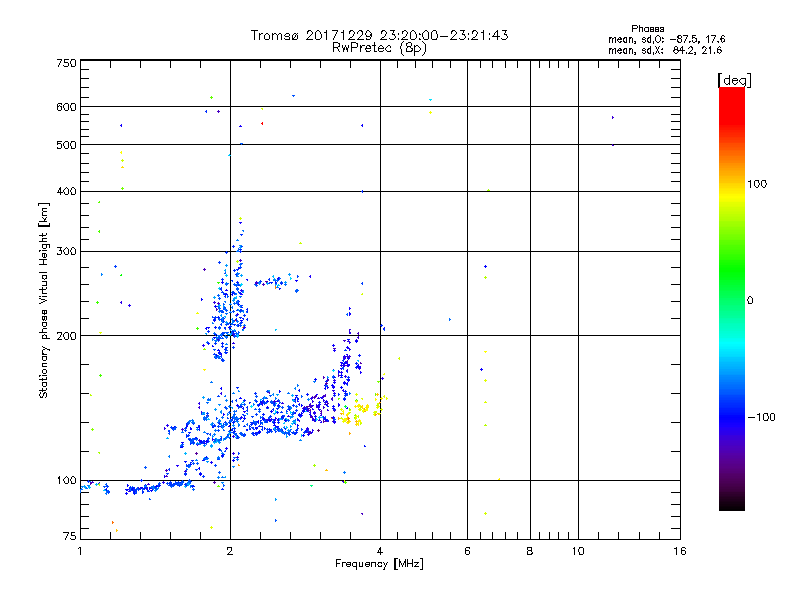Image resolution: width=800 pixels, height=600 pixels.
Task: Click the rainbow phase color bar
Action: click(x=732, y=298)
